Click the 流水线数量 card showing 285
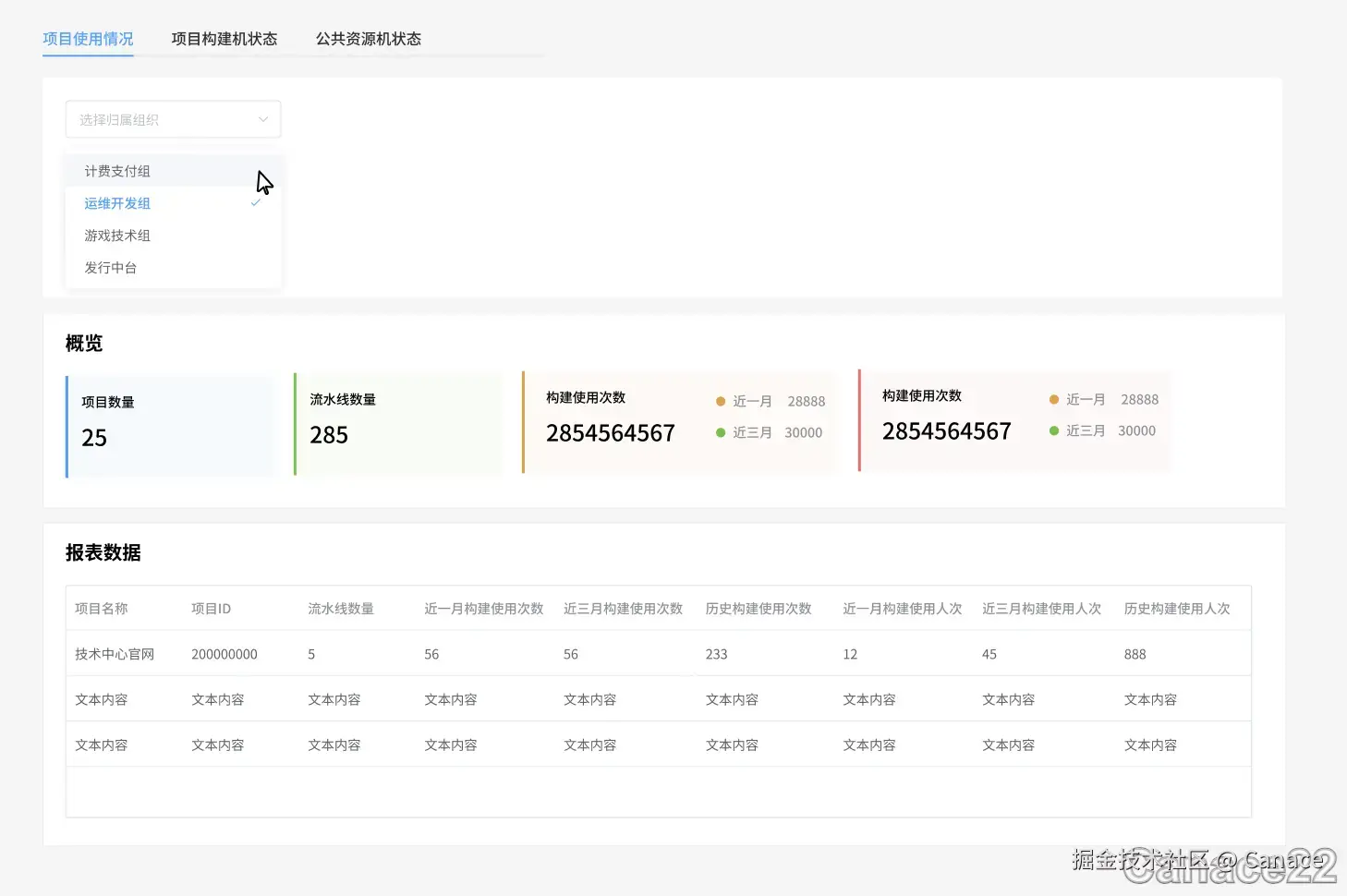 coord(397,424)
